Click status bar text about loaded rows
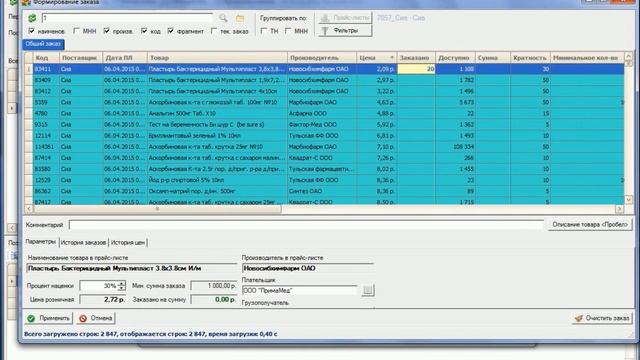The height and width of the screenshot is (360, 640). 151,334
